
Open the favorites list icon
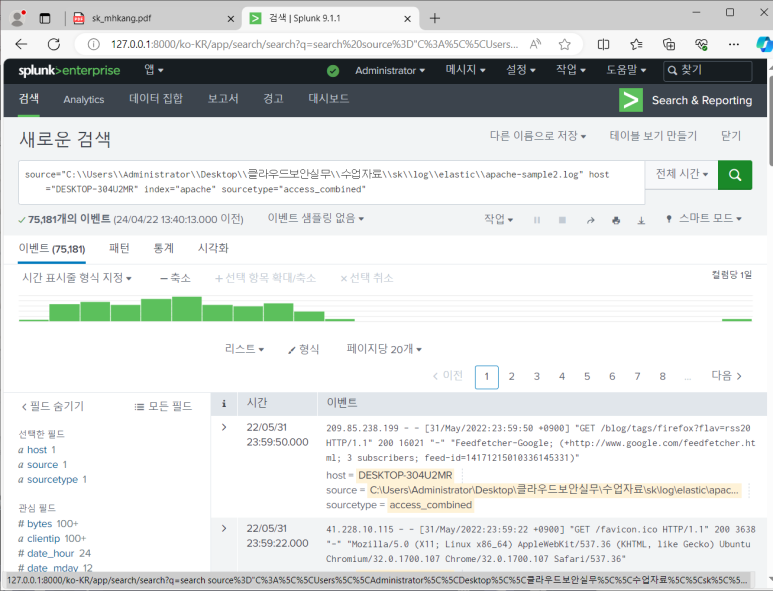[636, 44]
